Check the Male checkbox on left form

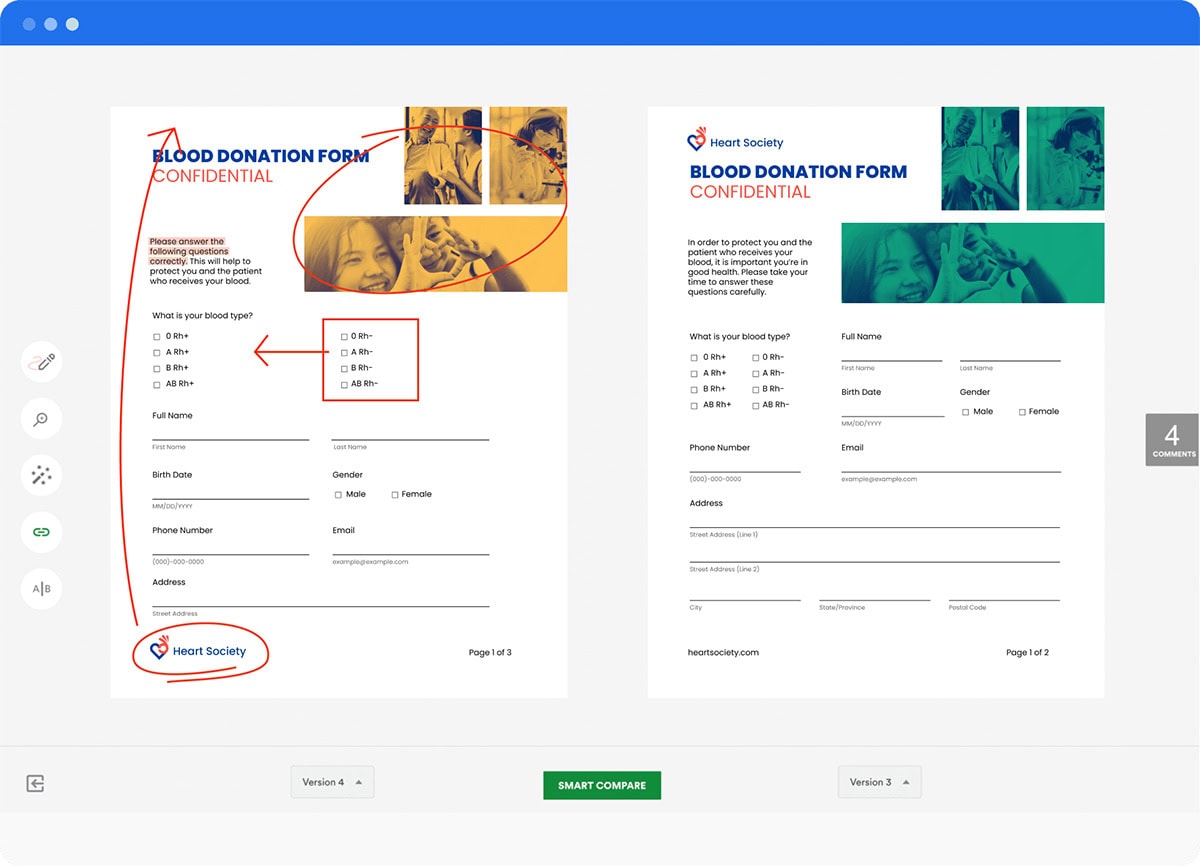[339, 495]
